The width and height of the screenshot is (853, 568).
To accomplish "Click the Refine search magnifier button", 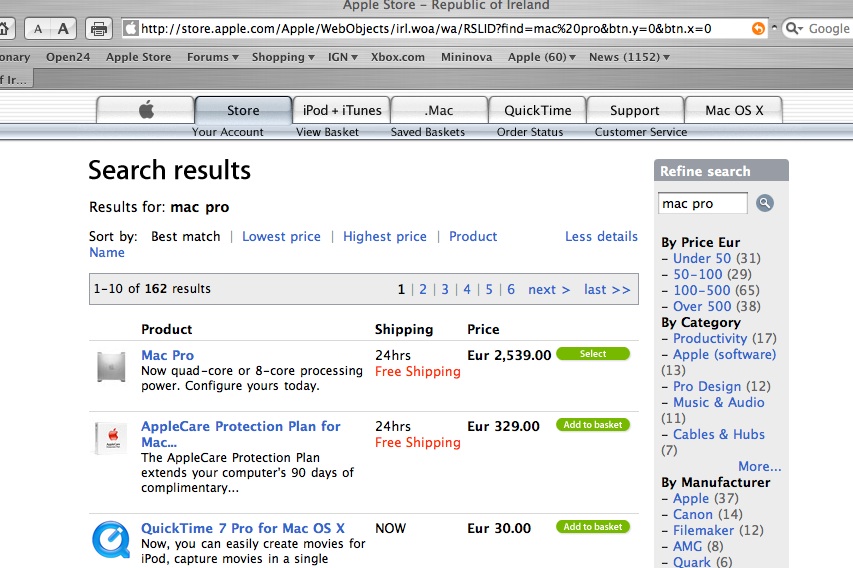I will click(764, 203).
